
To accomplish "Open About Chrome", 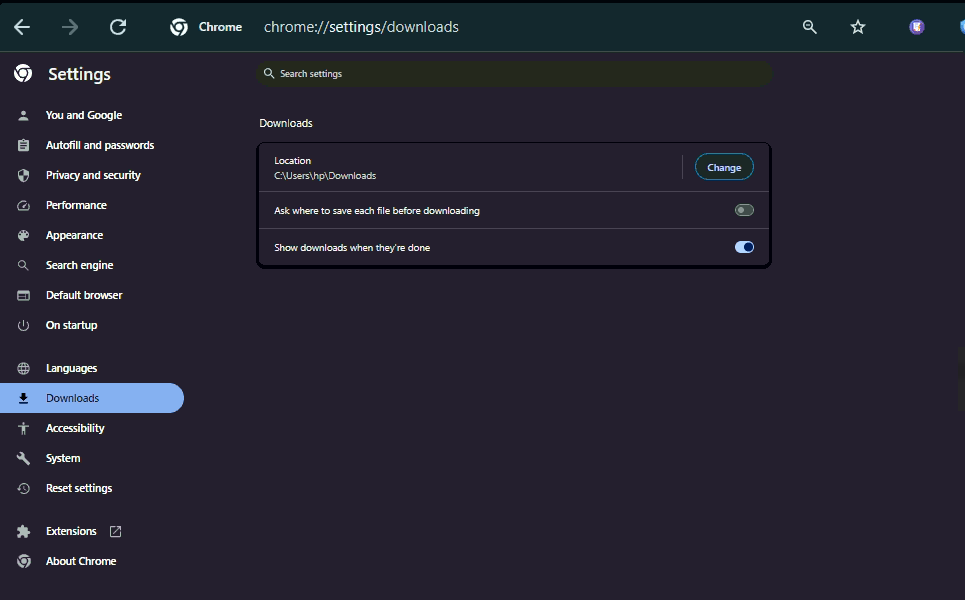I will (80, 561).
